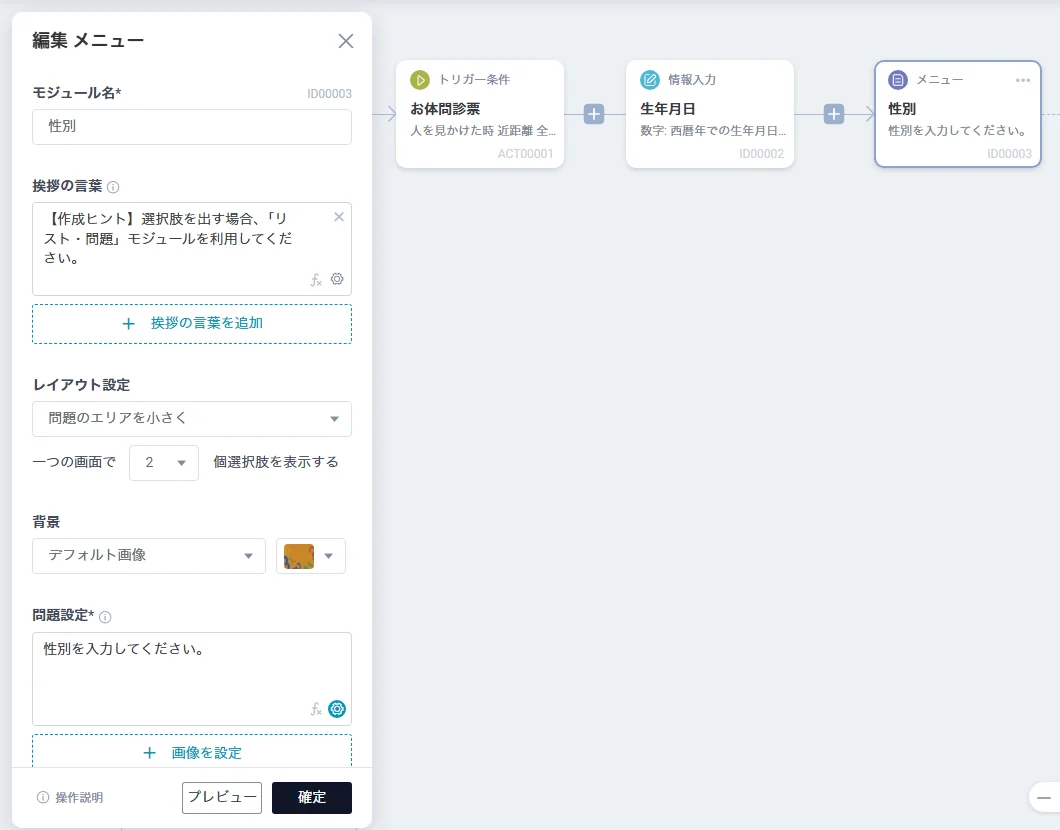Viewport: 1060px width, 830px height.
Task: Add a greeting via 挨拶の言葉を追加
Action: [192, 324]
